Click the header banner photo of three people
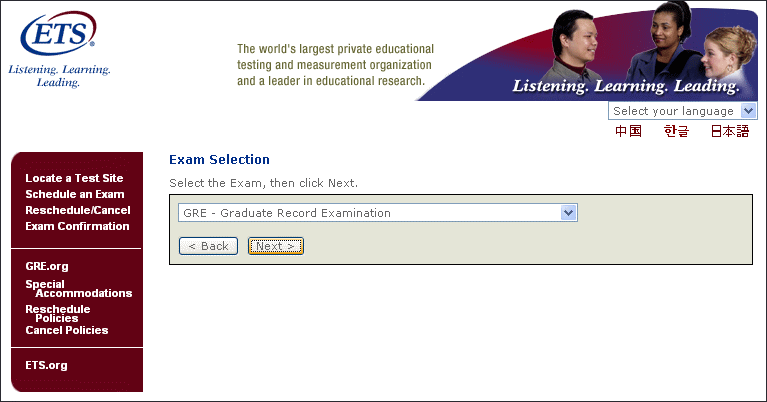 (x=587, y=51)
